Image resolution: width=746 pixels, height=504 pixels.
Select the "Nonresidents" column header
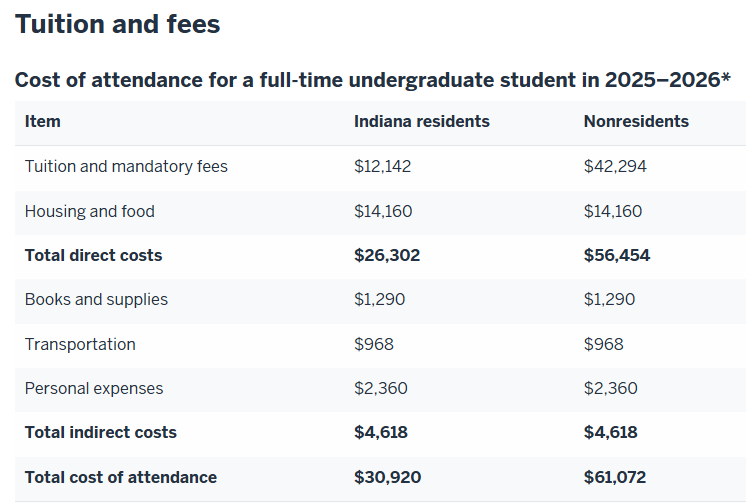(636, 122)
